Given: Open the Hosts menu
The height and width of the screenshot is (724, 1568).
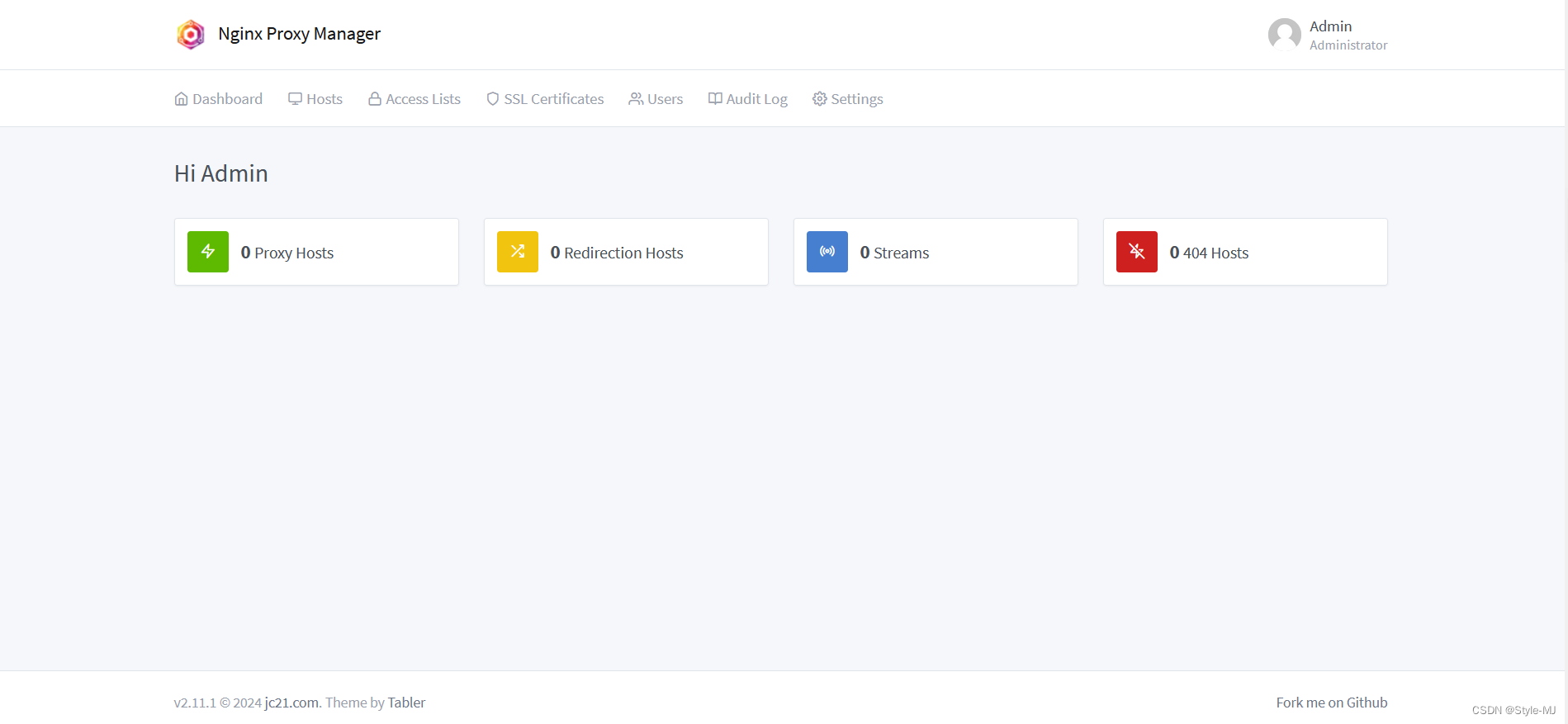Looking at the screenshot, I should (315, 99).
